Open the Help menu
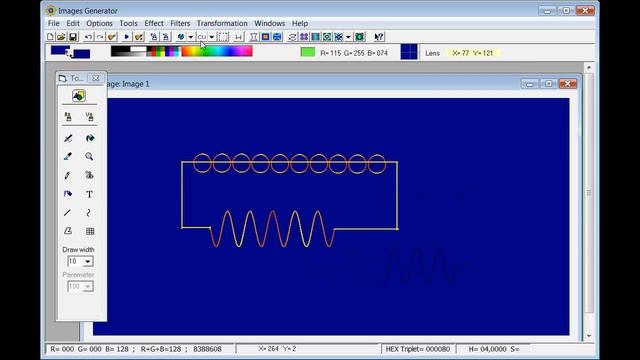Image resolution: width=640 pixels, height=360 pixels. click(x=300, y=23)
